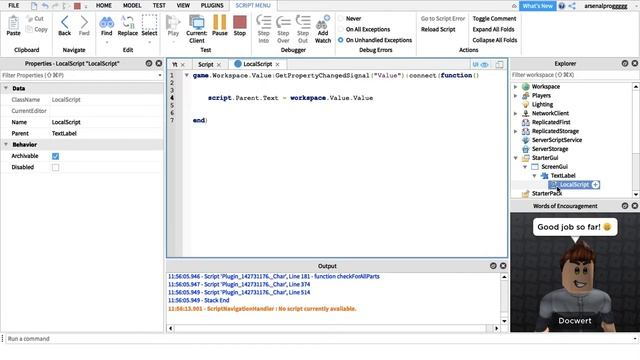Viewport: 640px width, 360px height.
Task: Open the Filter Properties dropdown arrow
Action: 160,76
